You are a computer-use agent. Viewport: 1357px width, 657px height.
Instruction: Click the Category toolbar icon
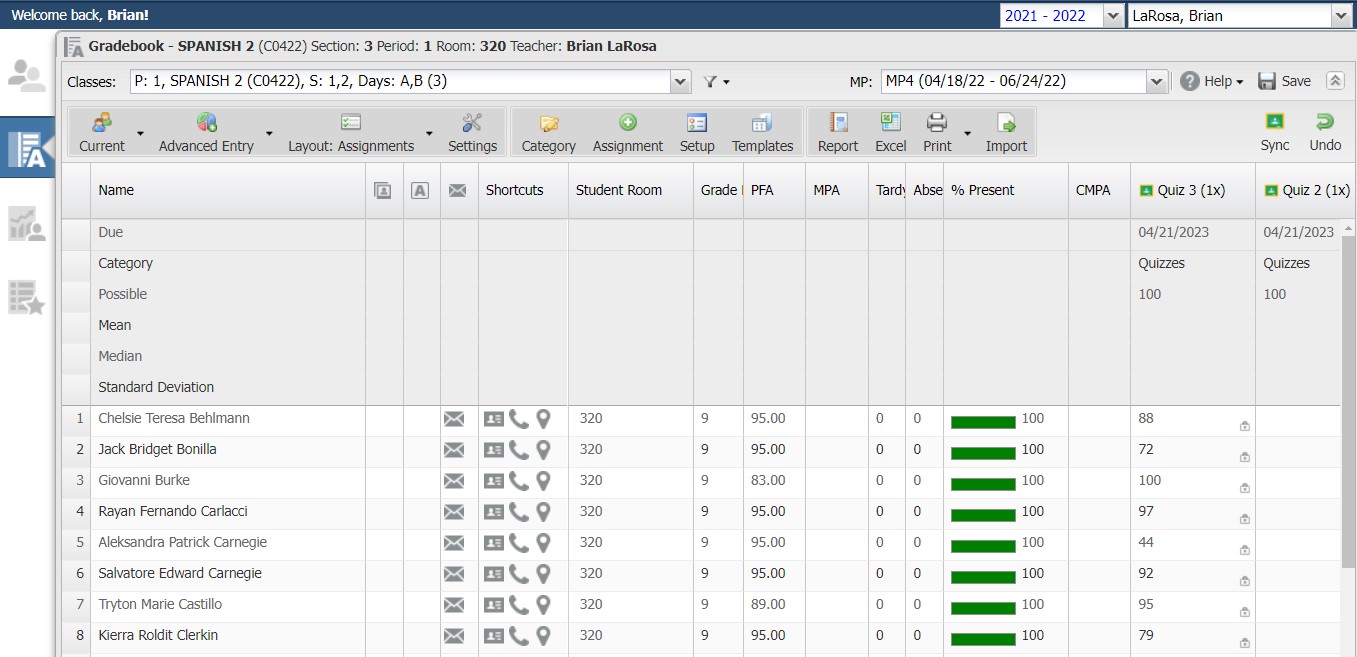point(549,133)
